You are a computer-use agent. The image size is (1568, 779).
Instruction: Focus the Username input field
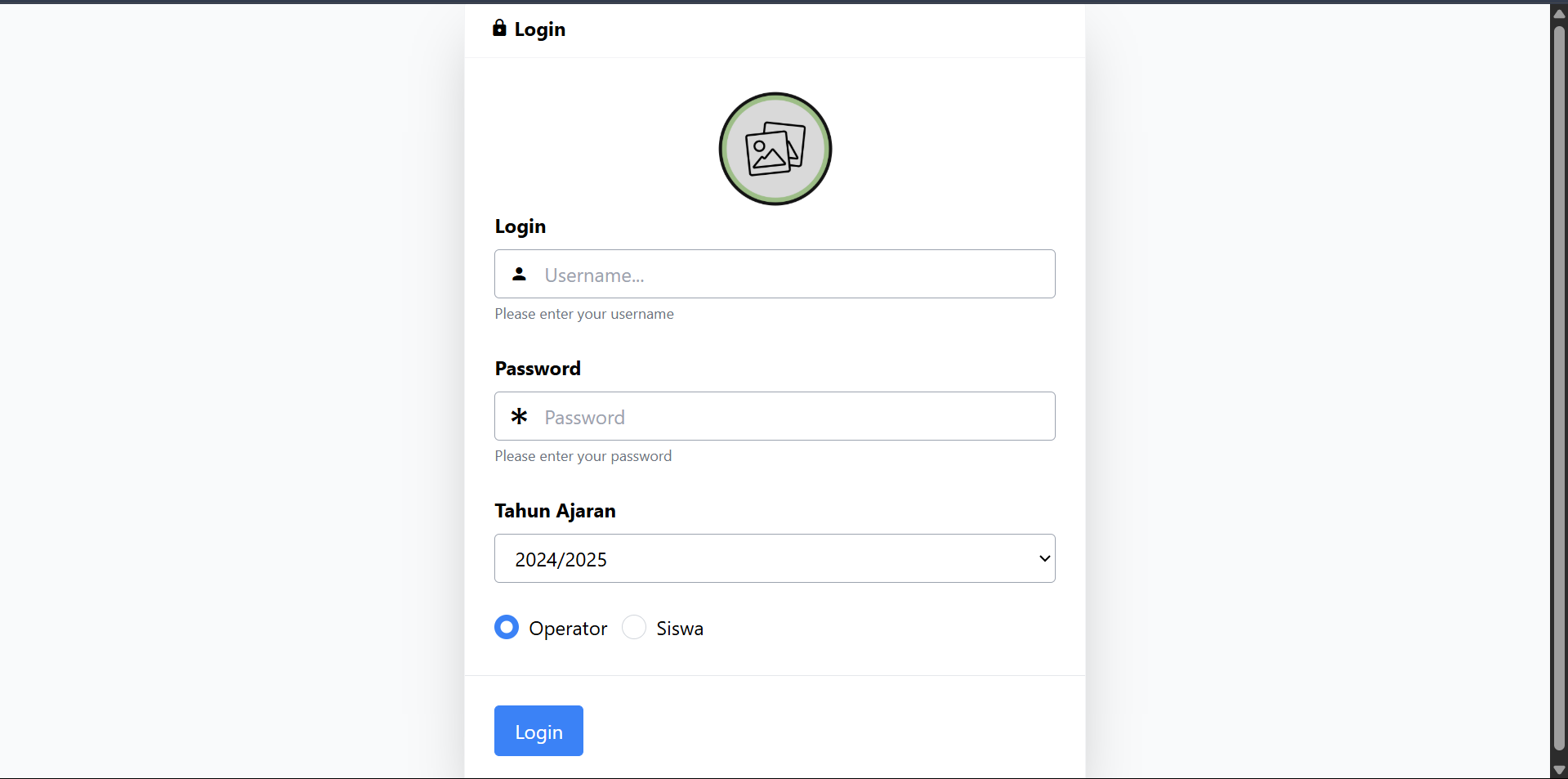pos(793,275)
